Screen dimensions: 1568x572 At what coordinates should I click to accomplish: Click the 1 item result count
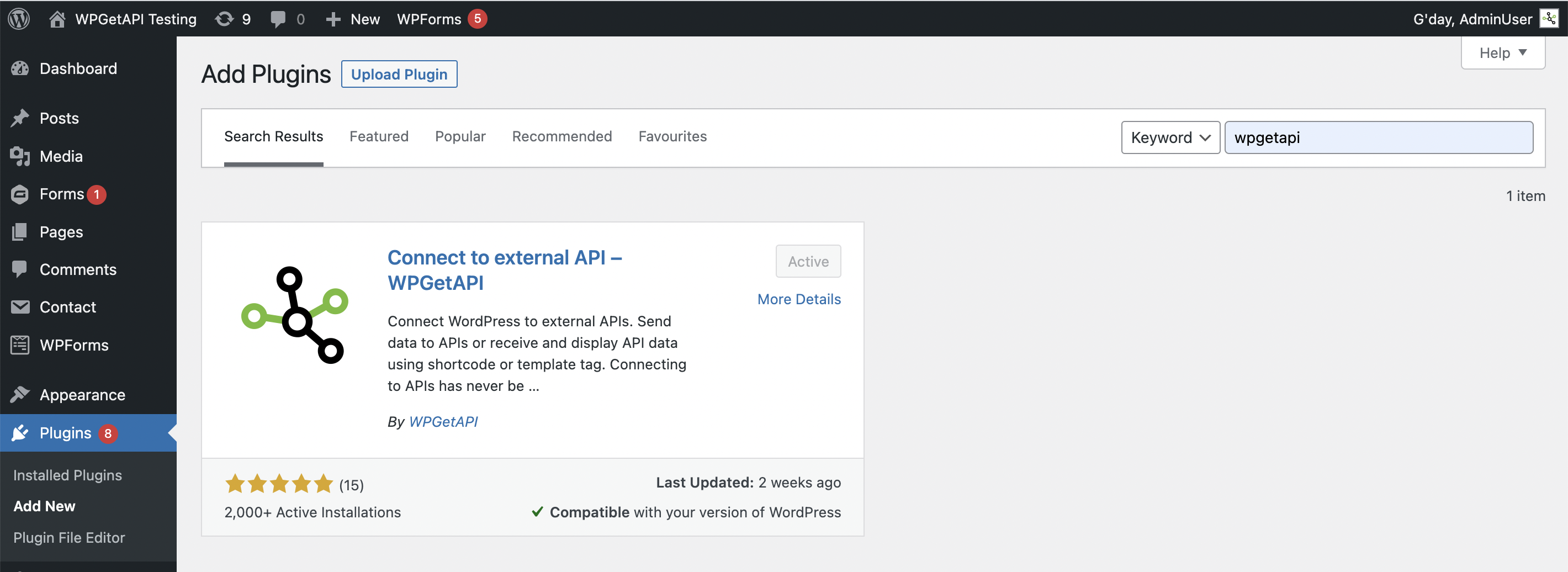pyautogui.click(x=1525, y=196)
